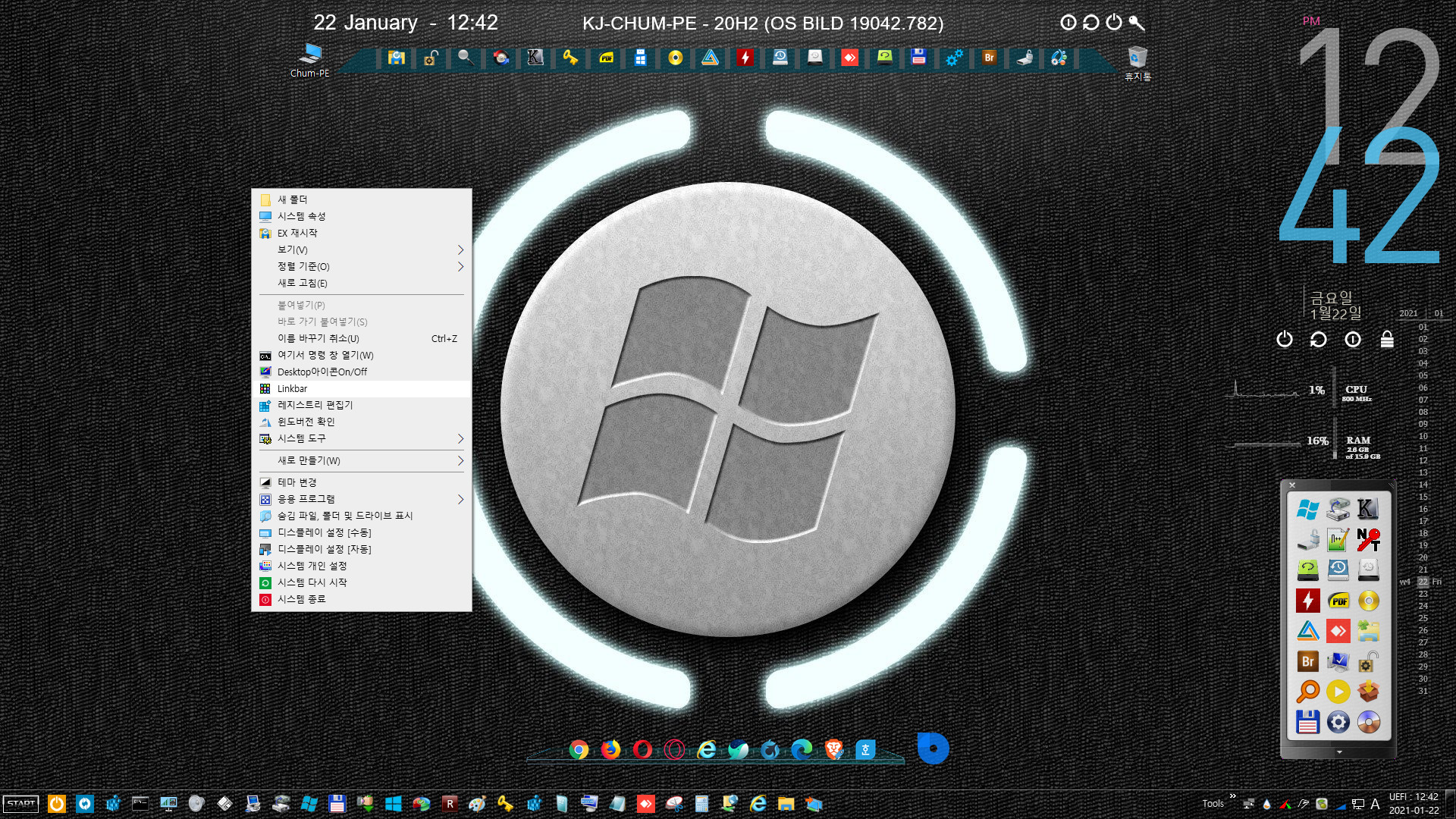This screenshot has width=1456, height=819.
Task: Open Microsoft Edge in the browser dock
Action: [x=802, y=749]
